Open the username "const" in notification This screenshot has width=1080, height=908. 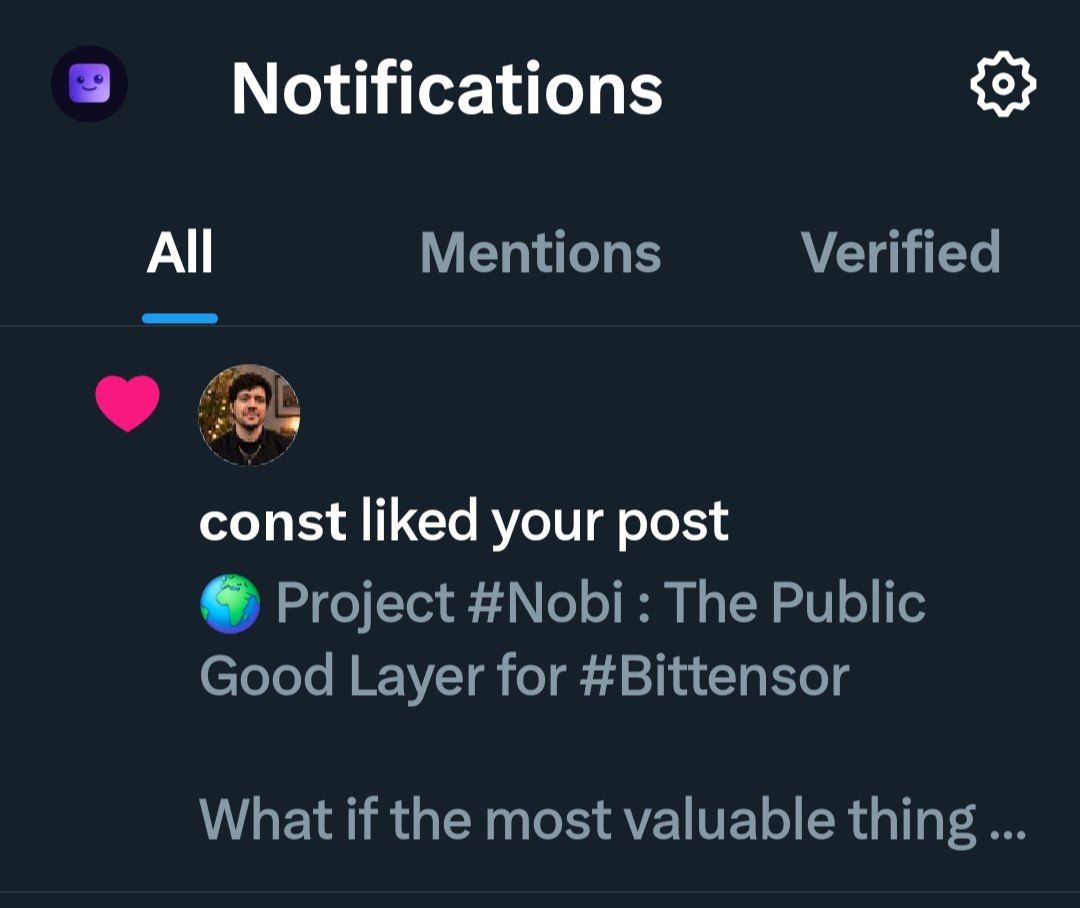272,522
